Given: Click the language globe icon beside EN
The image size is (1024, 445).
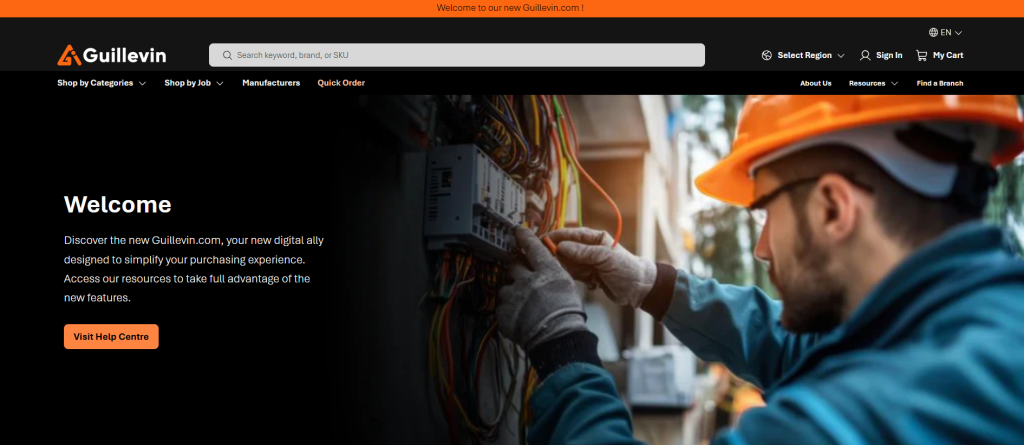Looking at the screenshot, I should click(x=933, y=32).
